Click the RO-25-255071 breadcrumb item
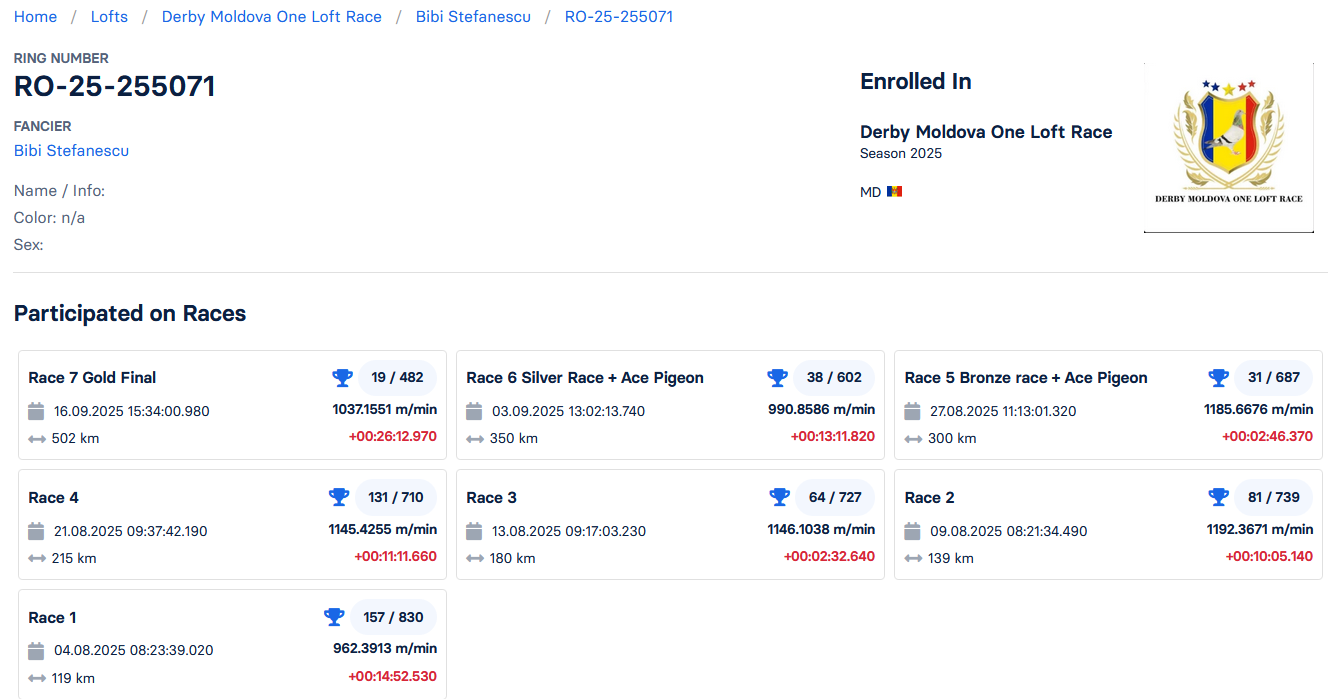The width and height of the screenshot is (1331, 699). pyautogui.click(x=618, y=17)
